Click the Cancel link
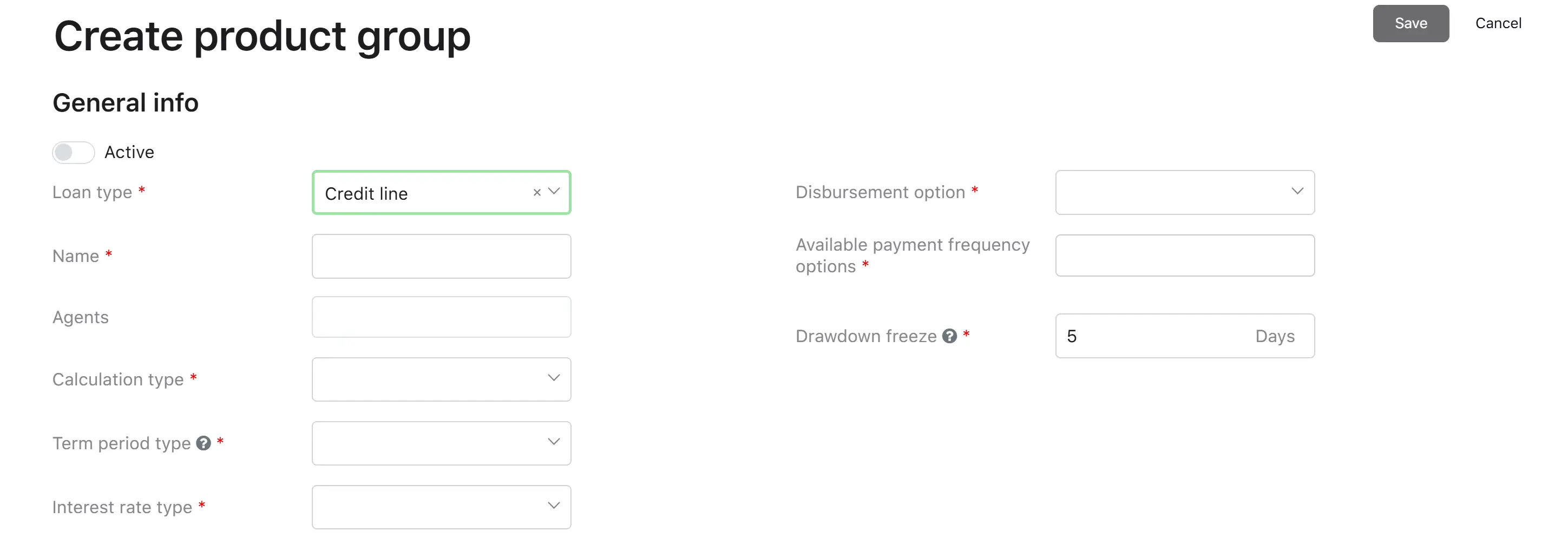This screenshot has height=544, width=1568. (1498, 23)
